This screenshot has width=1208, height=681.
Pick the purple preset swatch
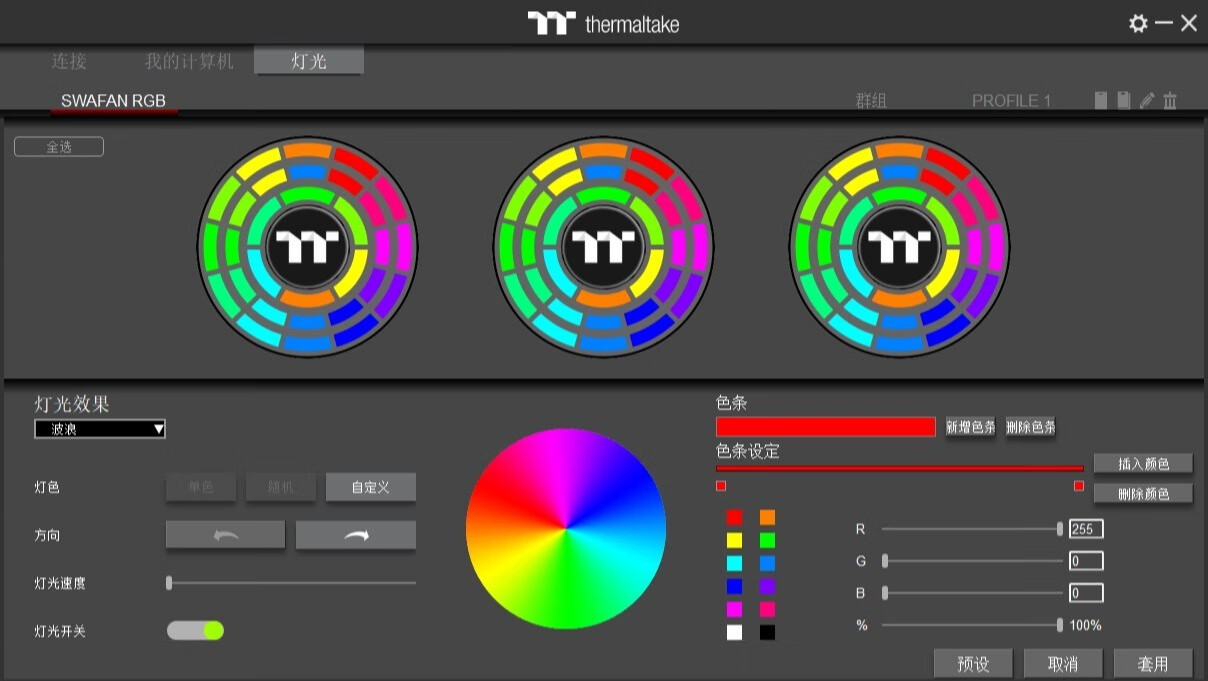[767, 586]
